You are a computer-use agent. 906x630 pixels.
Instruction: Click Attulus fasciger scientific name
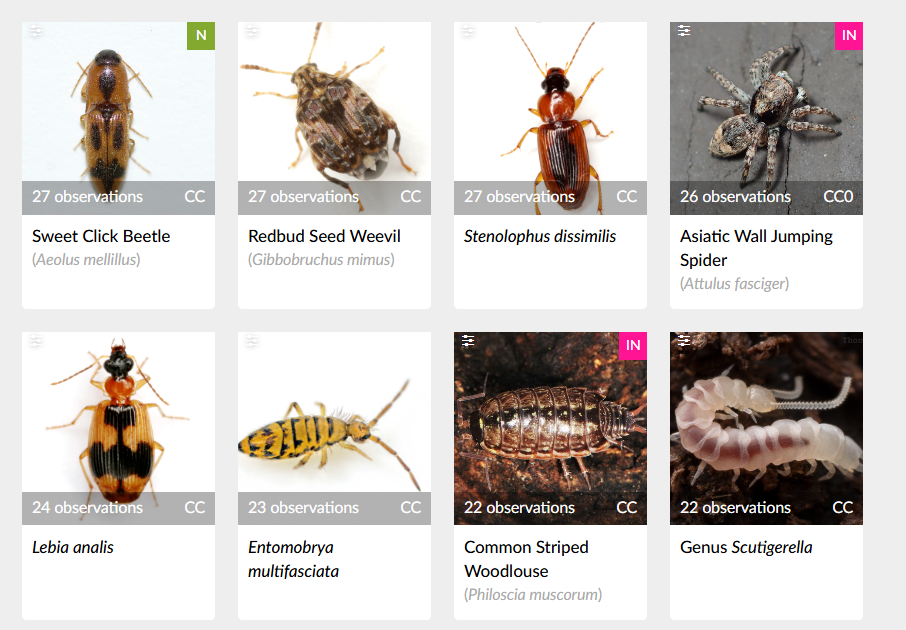pyautogui.click(x=734, y=284)
